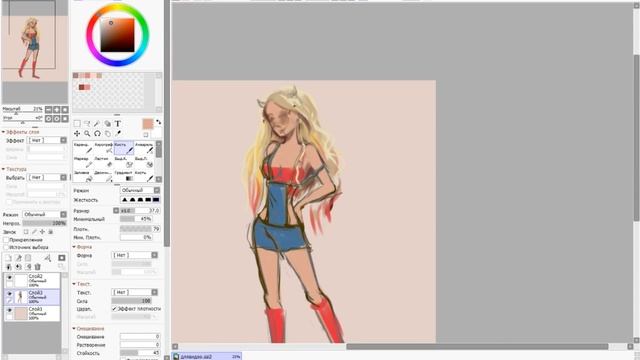Select the top layer Слой row
Image resolution: width=640 pixels, height=360 pixels.
coord(32,280)
